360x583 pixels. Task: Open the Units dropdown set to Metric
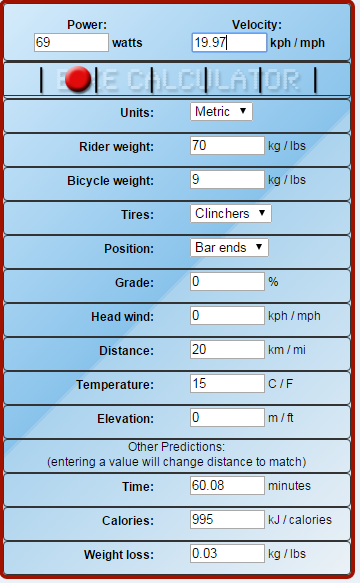coord(221,112)
